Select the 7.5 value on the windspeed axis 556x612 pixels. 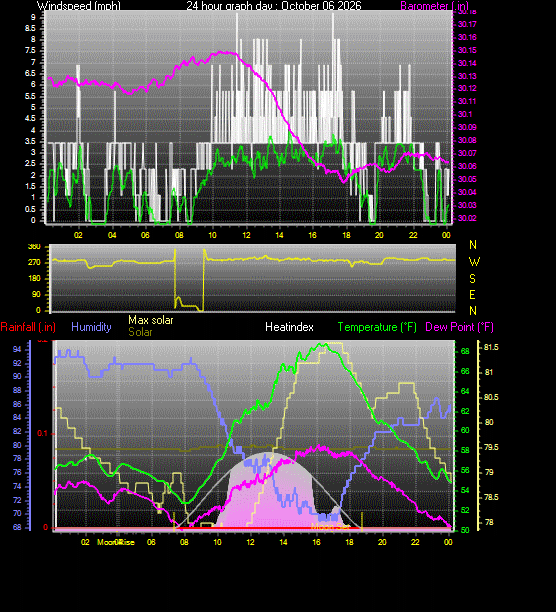[30, 51]
